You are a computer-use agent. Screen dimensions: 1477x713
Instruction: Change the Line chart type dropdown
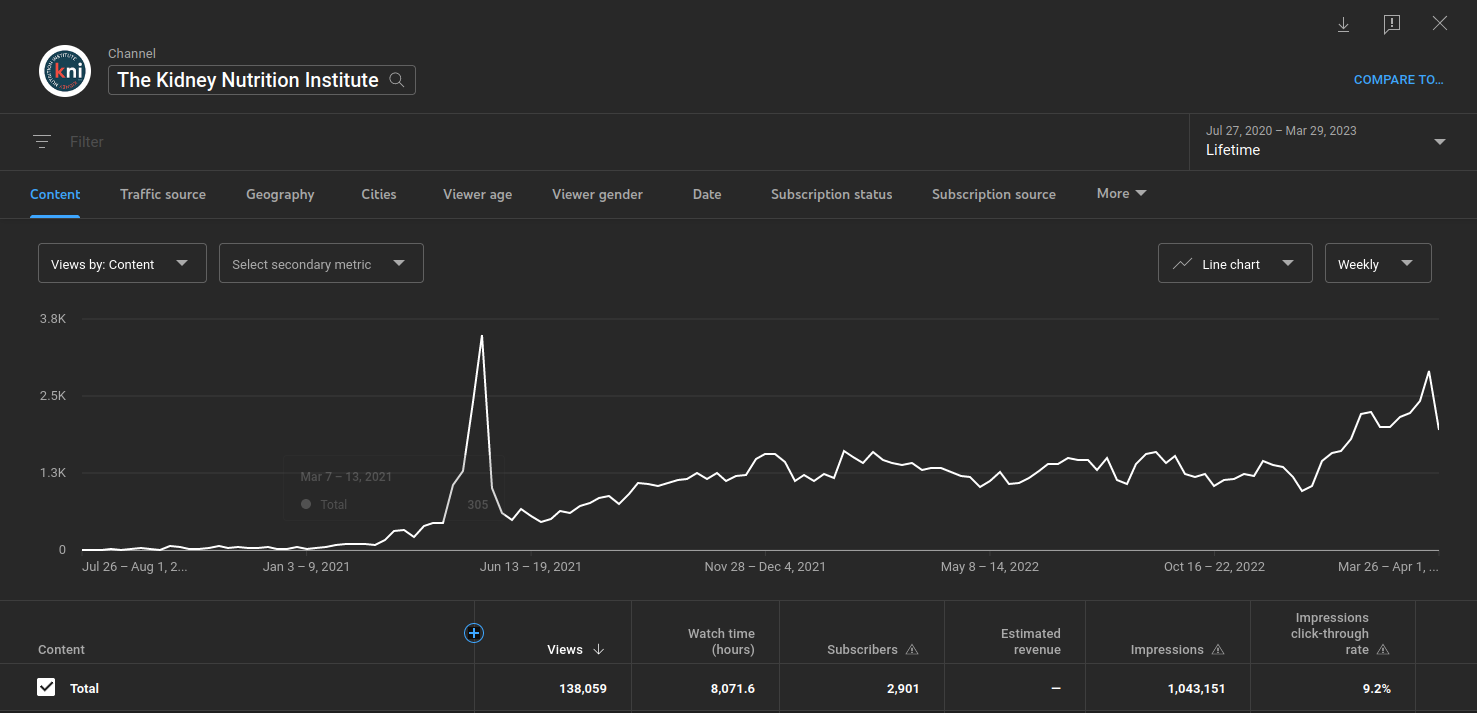point(1234,263)
